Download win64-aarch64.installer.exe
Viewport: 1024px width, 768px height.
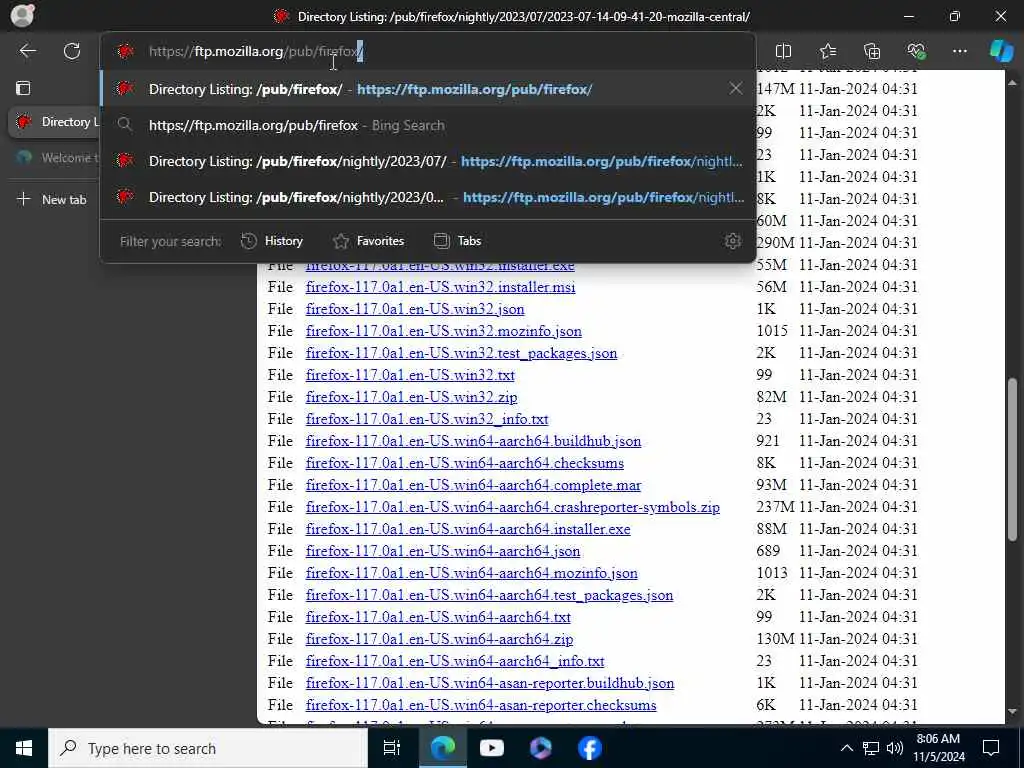point(468,529)
